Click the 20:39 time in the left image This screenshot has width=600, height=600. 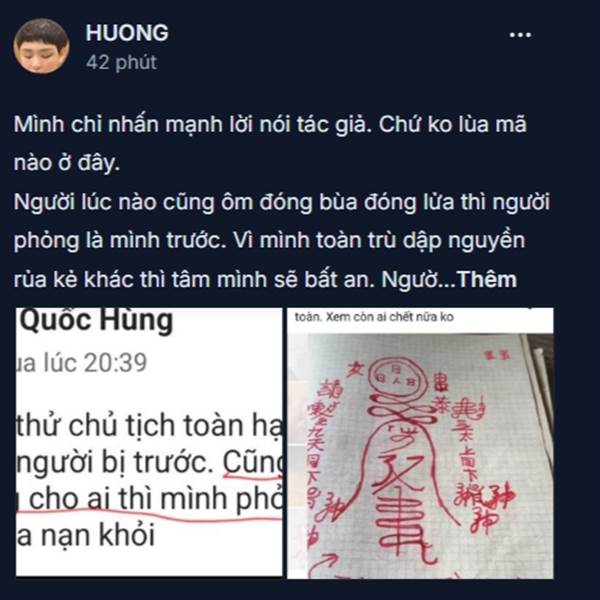(x=115, y=363)
